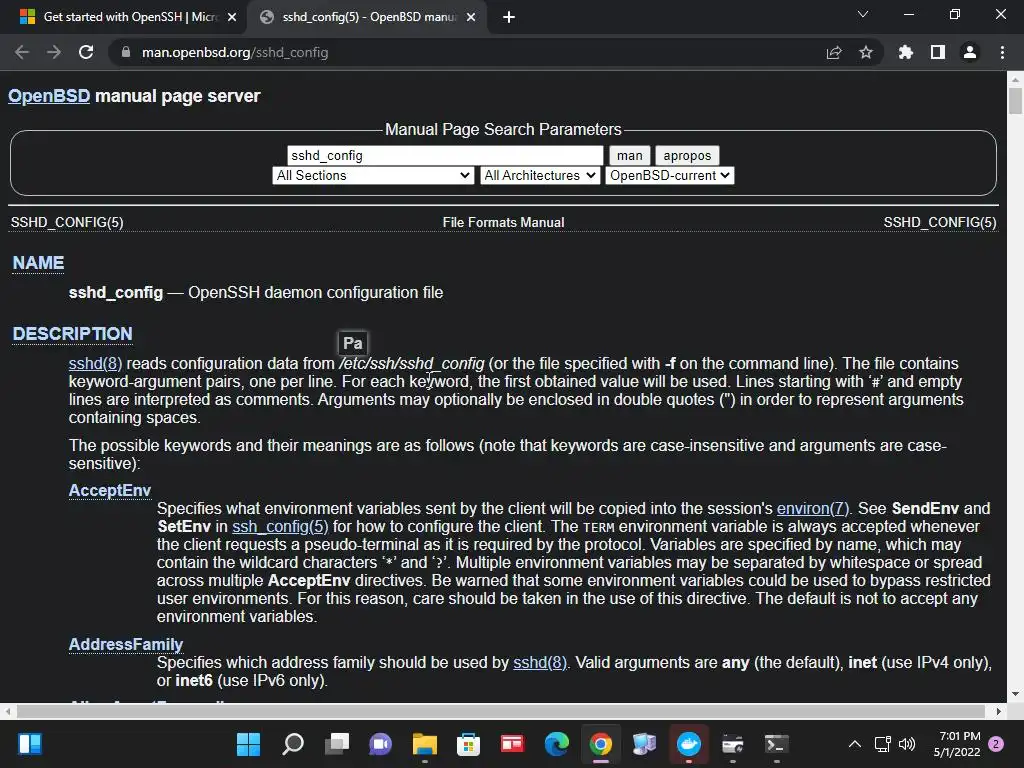Click the horizontal scrollbar track
The image size is (1024, 768).
500,711
